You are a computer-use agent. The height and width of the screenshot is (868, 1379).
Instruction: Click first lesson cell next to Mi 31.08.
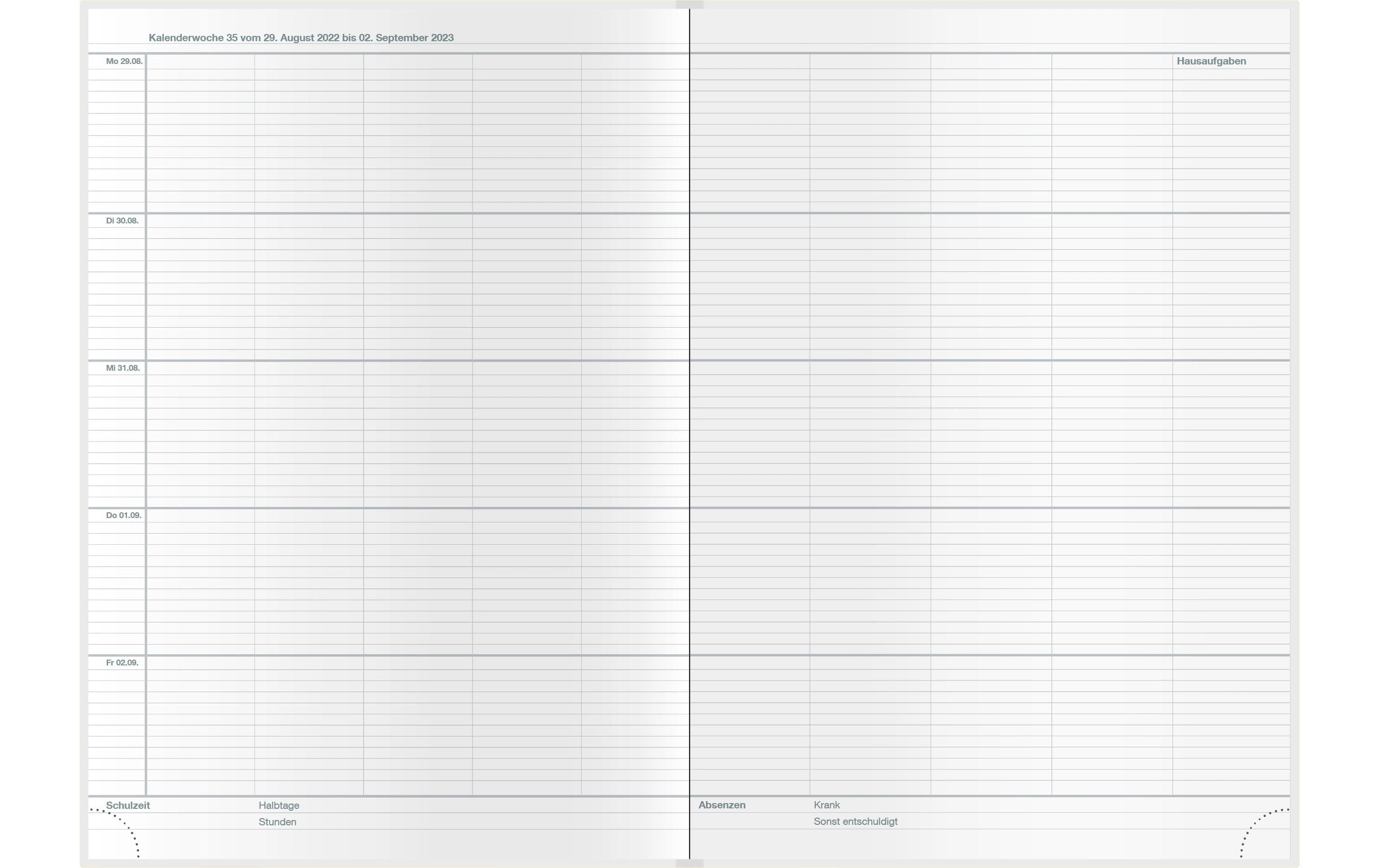coord(201,368)
